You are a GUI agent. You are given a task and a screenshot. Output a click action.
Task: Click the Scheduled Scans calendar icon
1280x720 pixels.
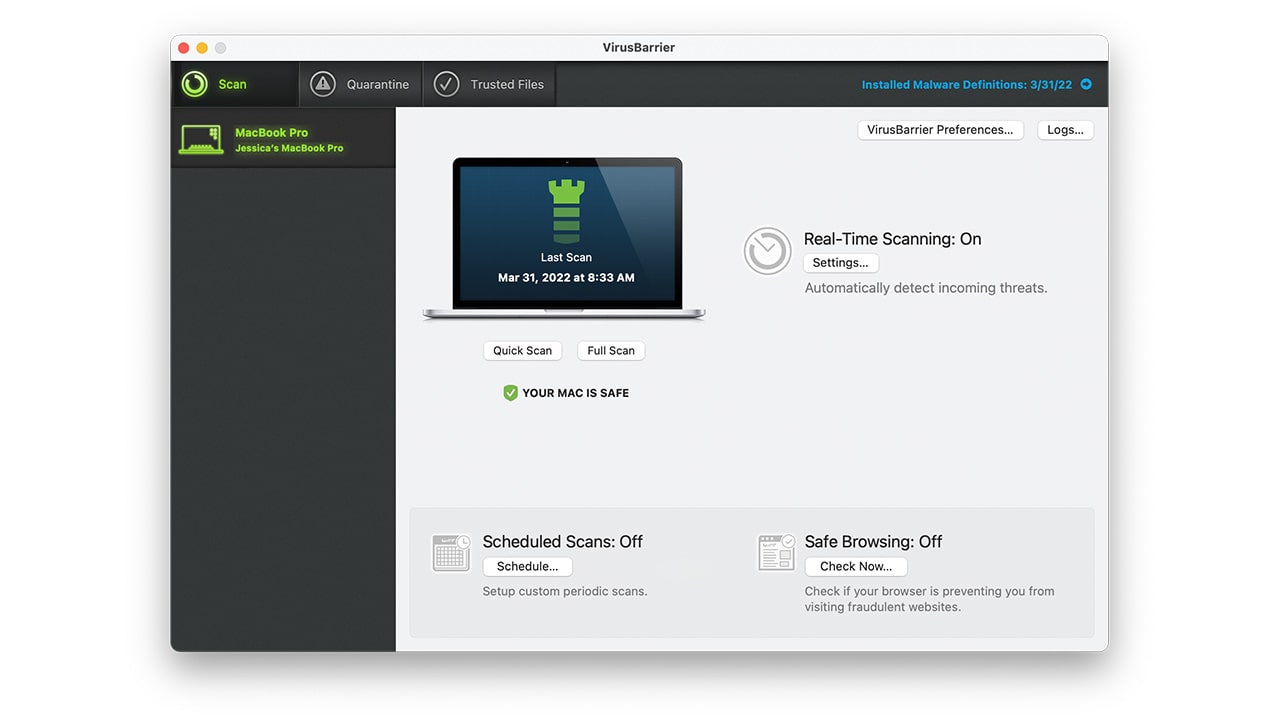pyautogui.click(x=451, y=552)
